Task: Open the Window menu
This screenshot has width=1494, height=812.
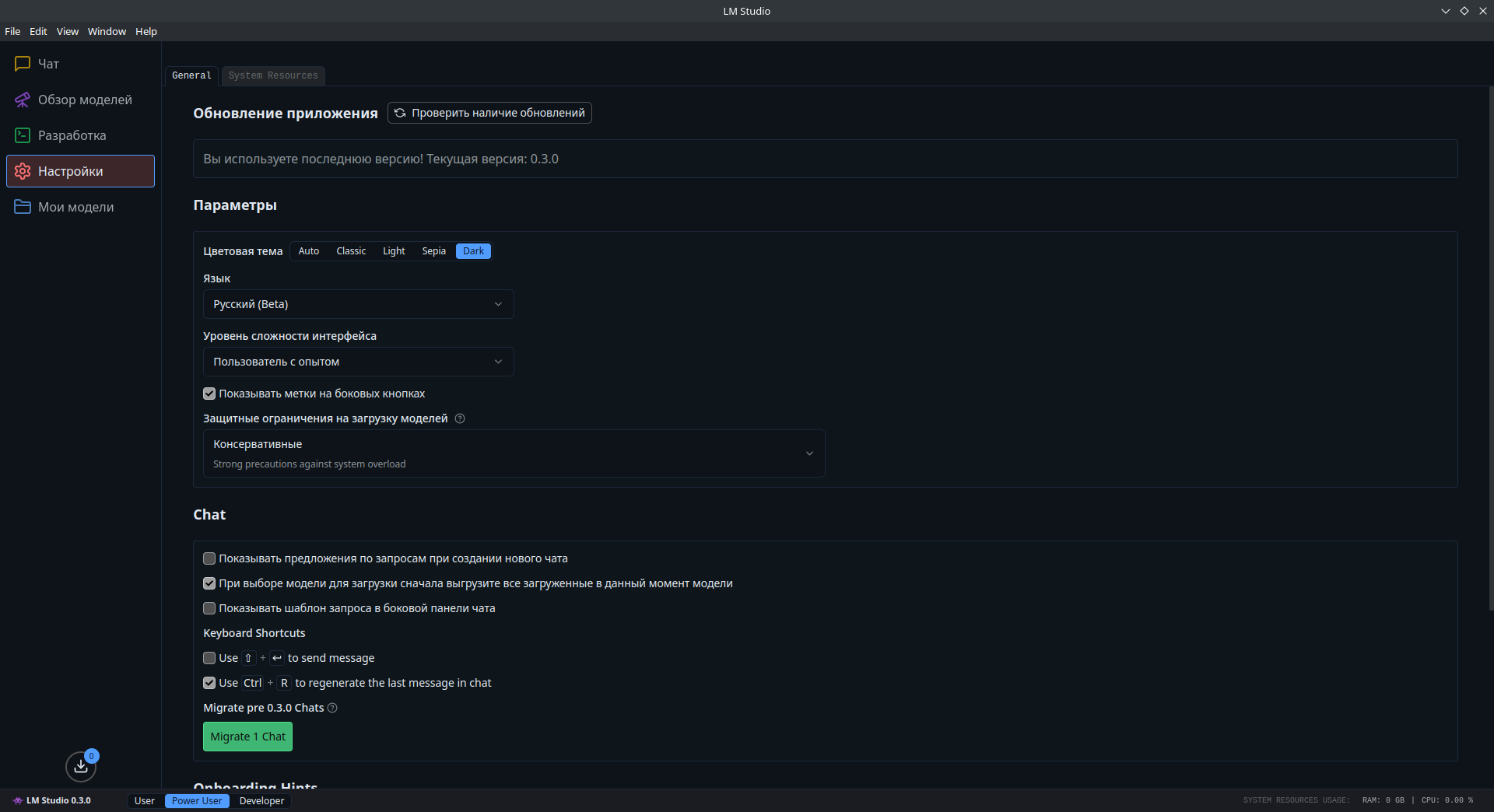Action: [107, 31]
